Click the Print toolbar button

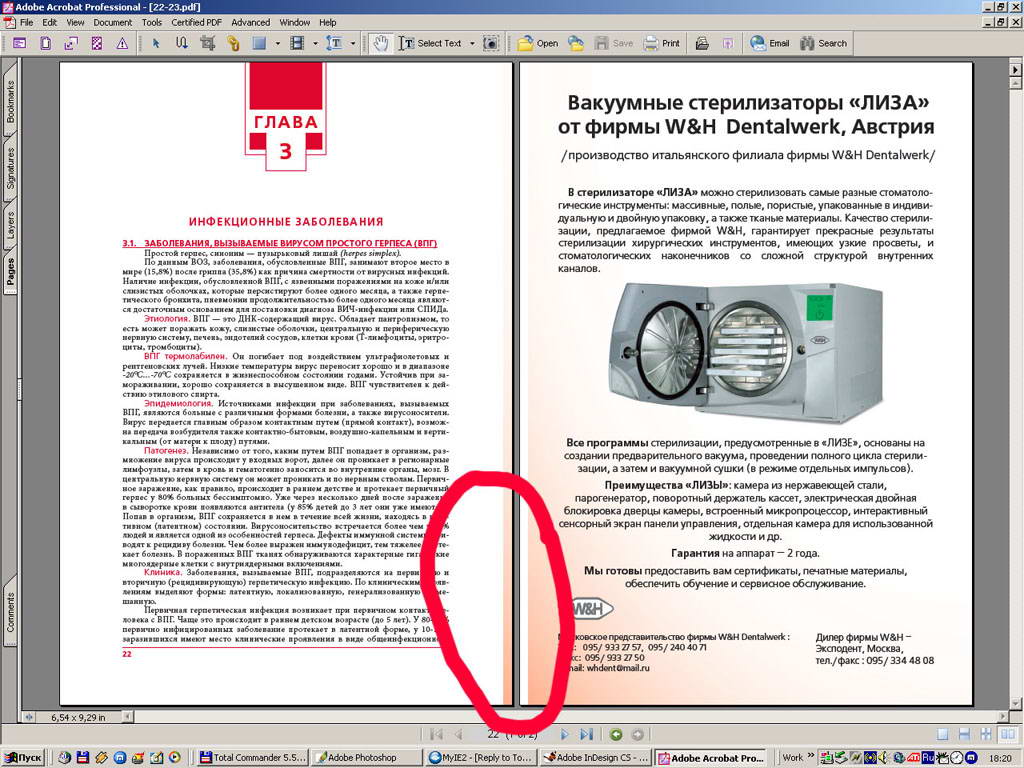coord(662,43)
